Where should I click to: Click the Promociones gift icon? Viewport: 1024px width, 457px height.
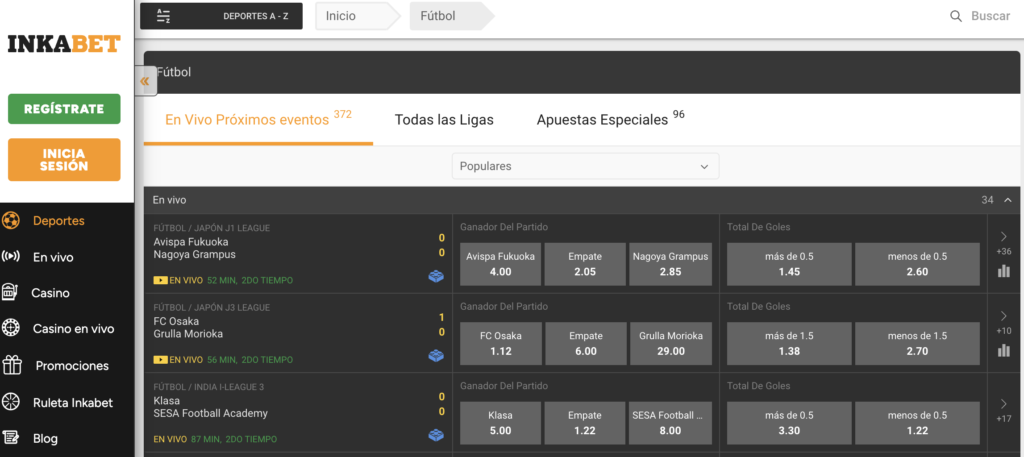(12, 365)
